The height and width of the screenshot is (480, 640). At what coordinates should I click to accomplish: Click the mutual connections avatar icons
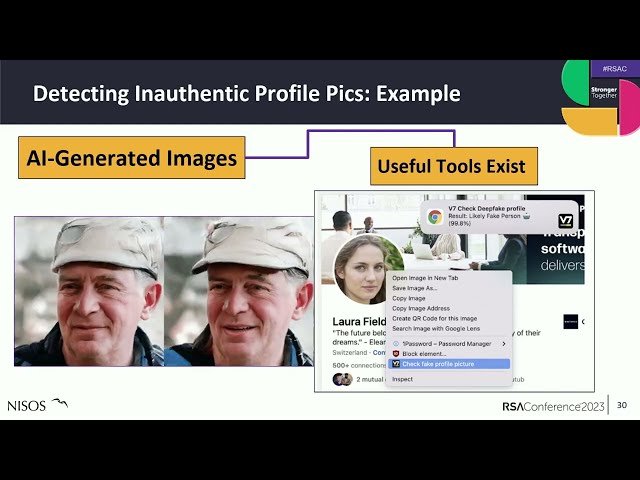[x=342, y=379]
